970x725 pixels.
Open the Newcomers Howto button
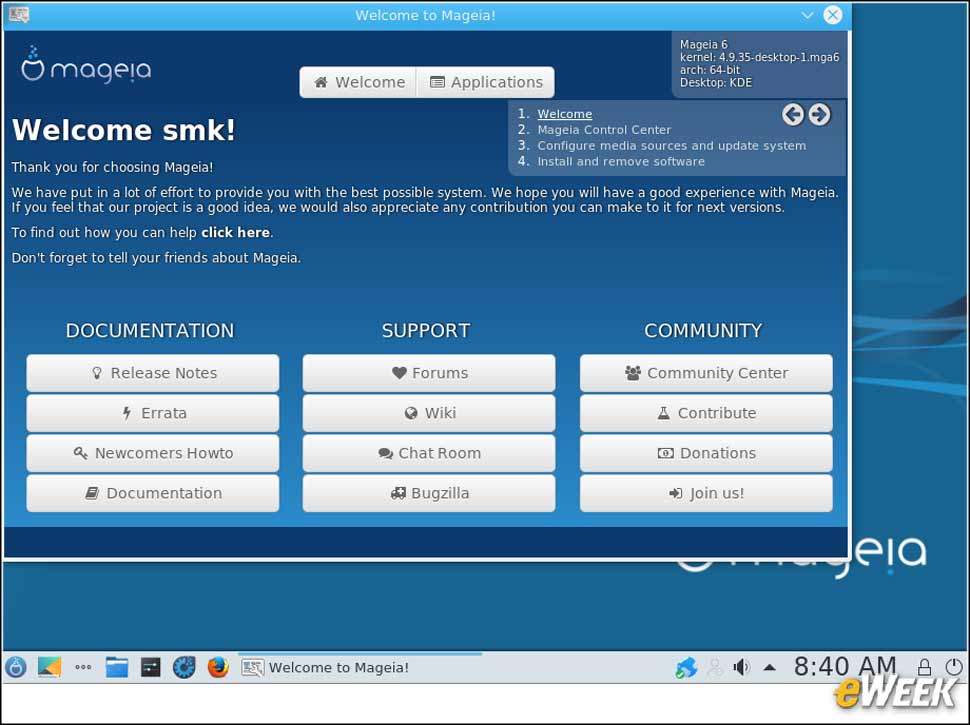tap(153, 453)
